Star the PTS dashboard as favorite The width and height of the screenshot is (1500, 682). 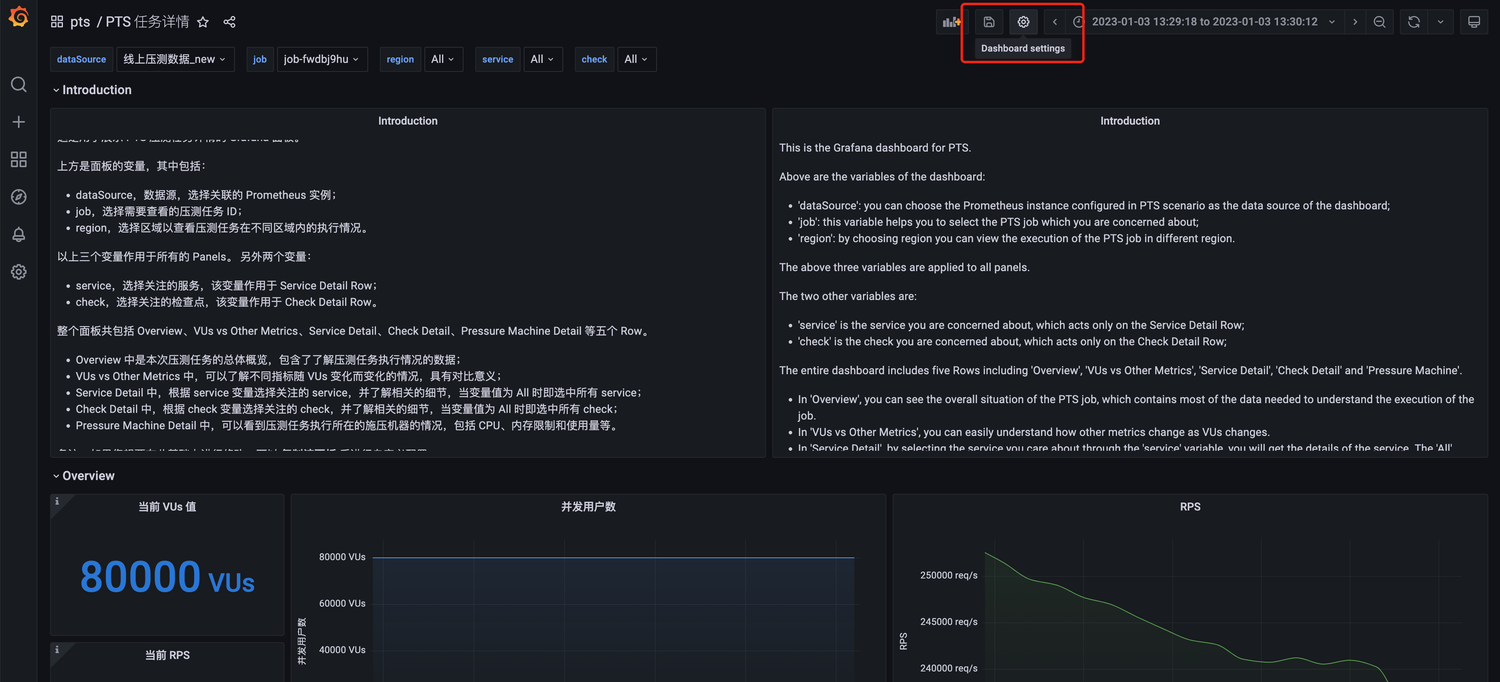click(203, 22)
